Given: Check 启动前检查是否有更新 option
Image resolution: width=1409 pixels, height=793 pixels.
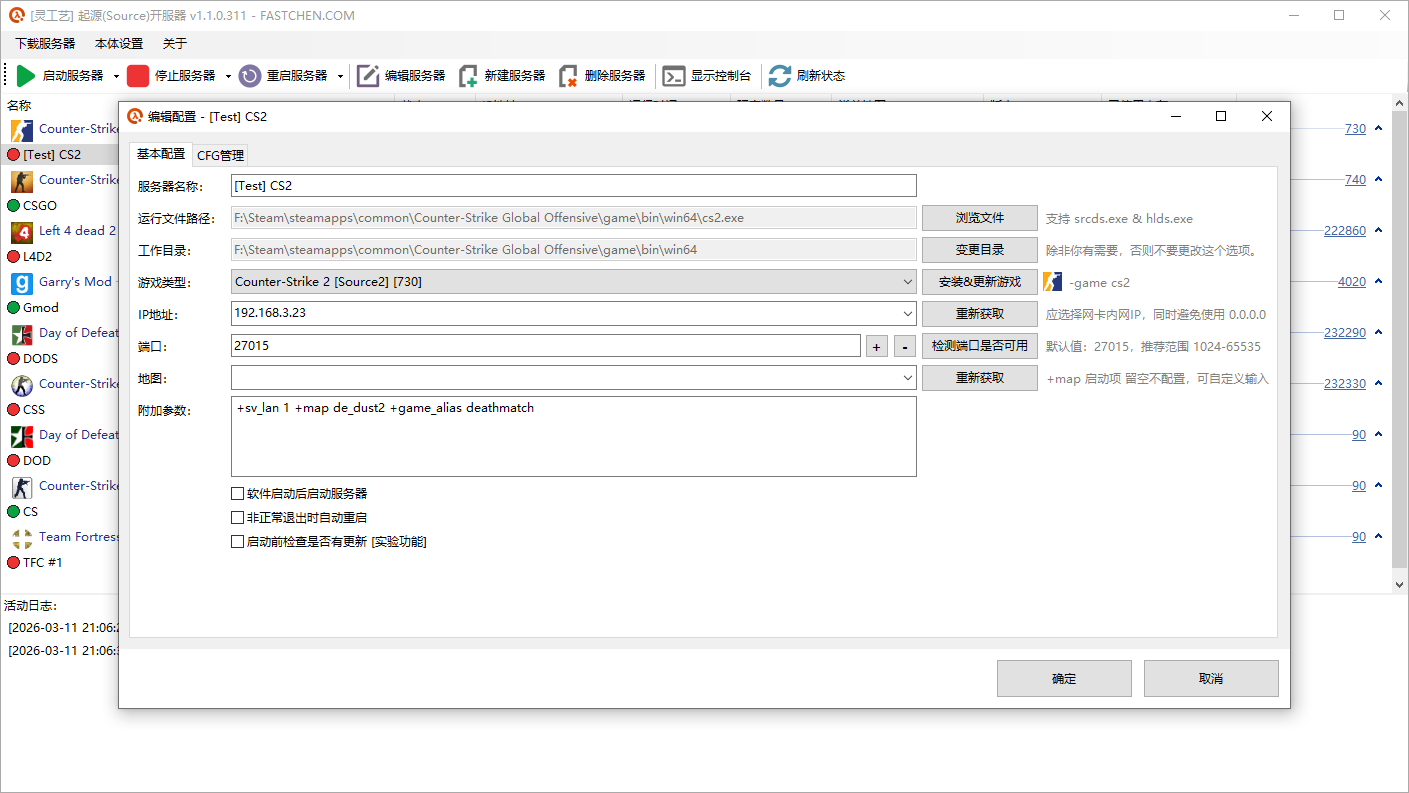Looking at the screenshot, I should (x=237, y=542).
